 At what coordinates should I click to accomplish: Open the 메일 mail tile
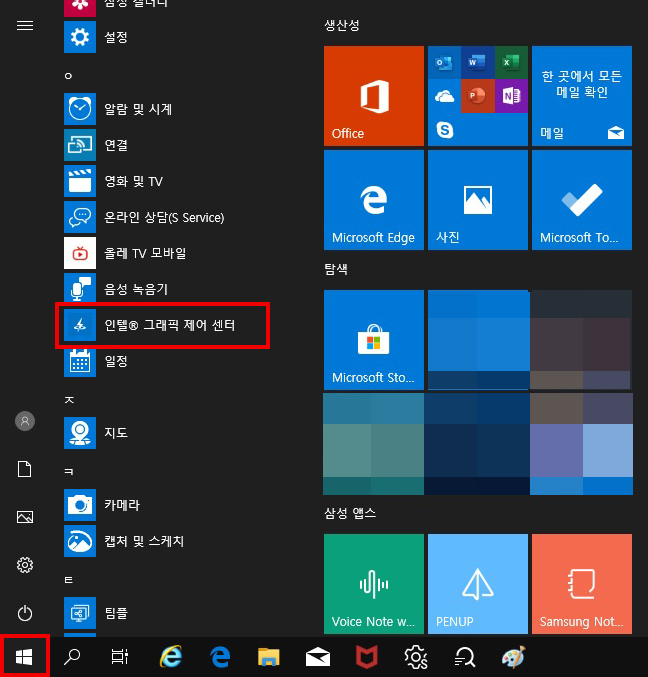pos(582,96)
